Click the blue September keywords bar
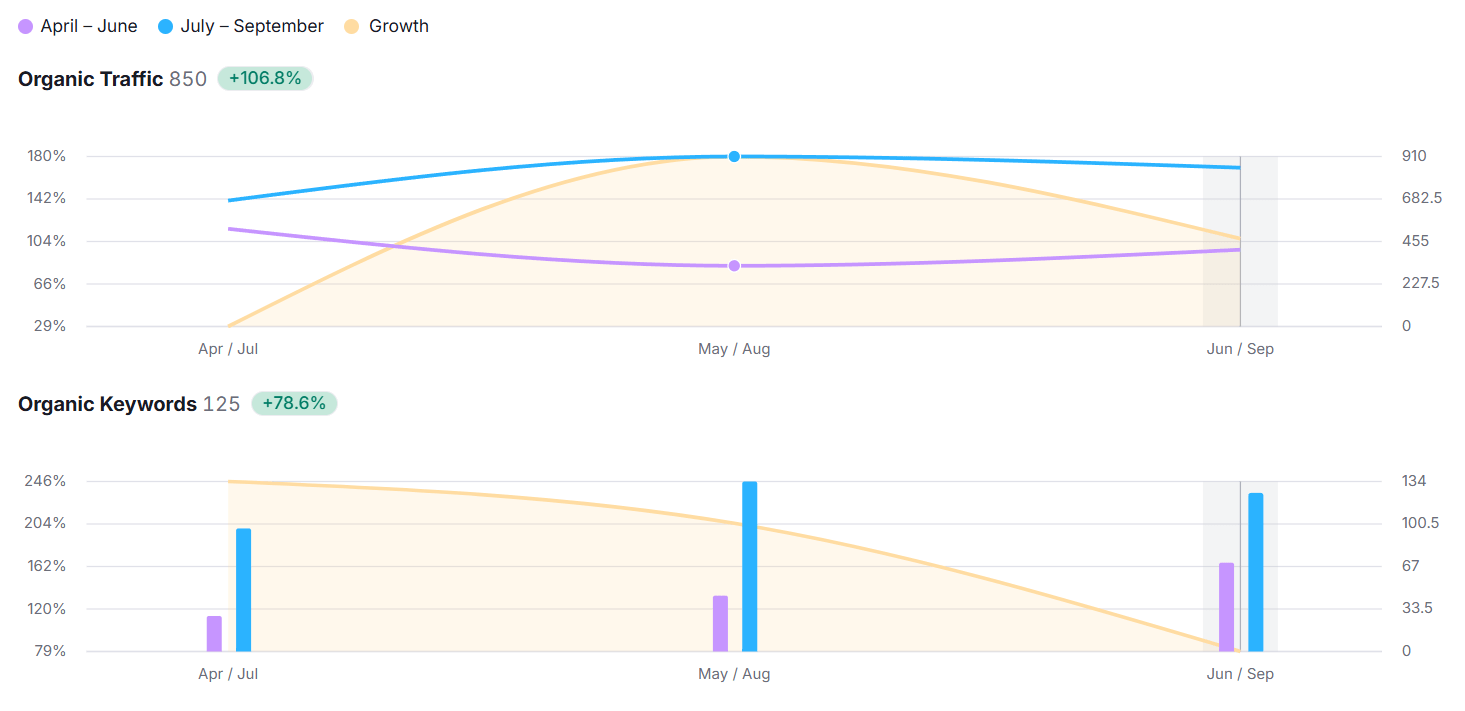The image size is (1465, 711). [x=1255, y=572]
